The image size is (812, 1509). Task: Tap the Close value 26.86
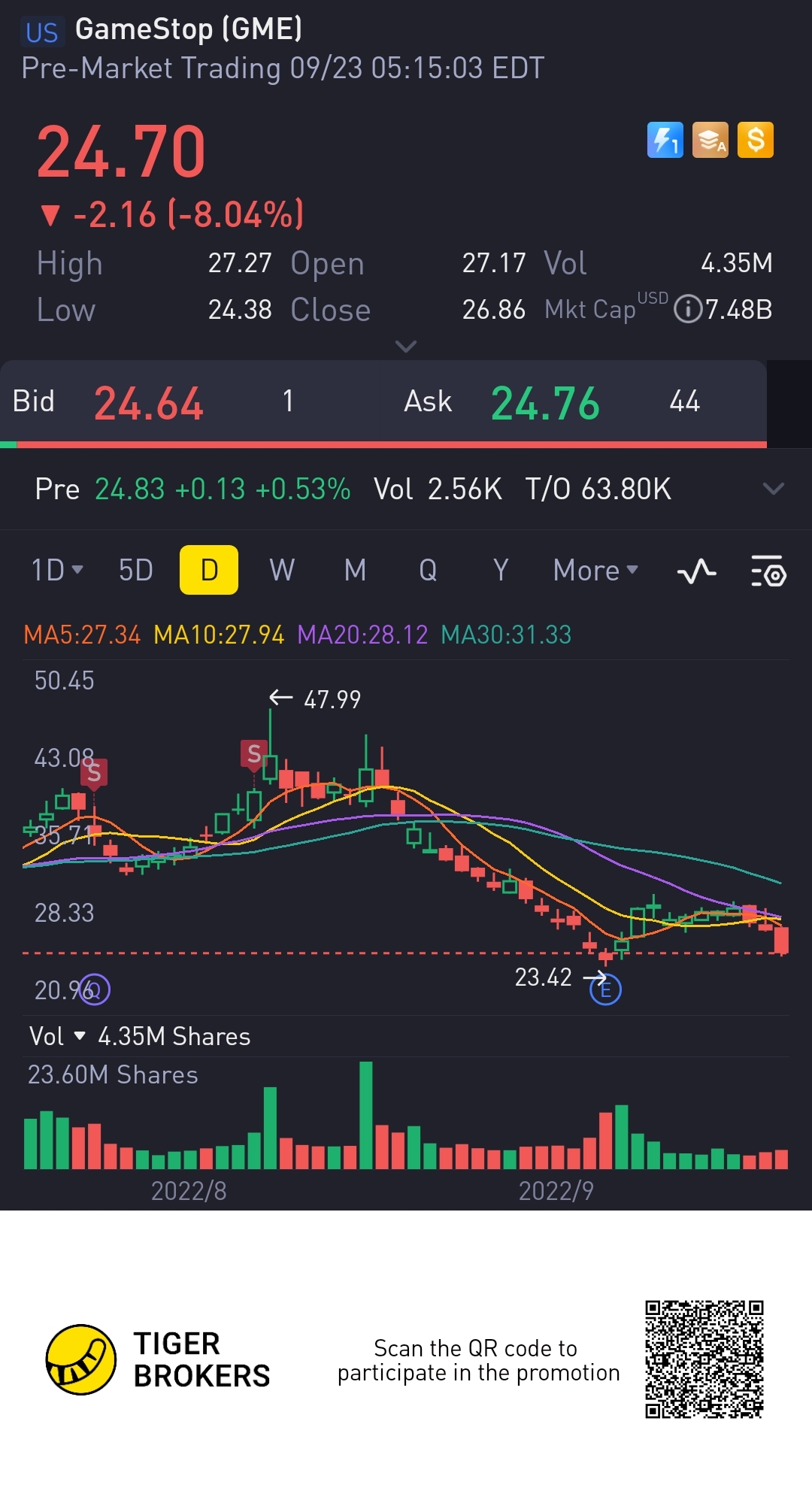pyautogui.click(x=494, y=309)
